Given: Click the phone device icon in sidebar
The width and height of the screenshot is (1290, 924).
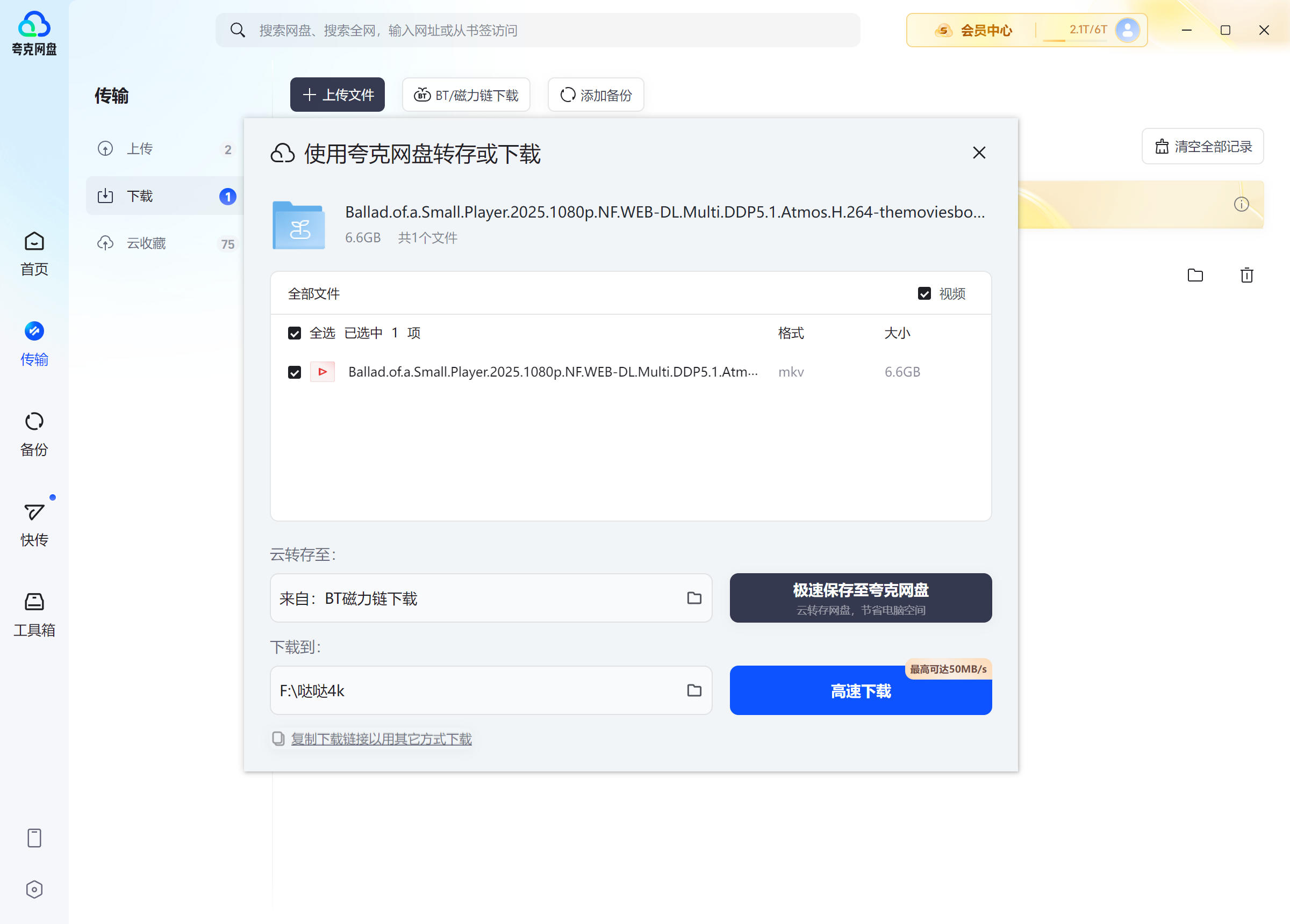Looking at the screenshot, I should tap(34, 838).
